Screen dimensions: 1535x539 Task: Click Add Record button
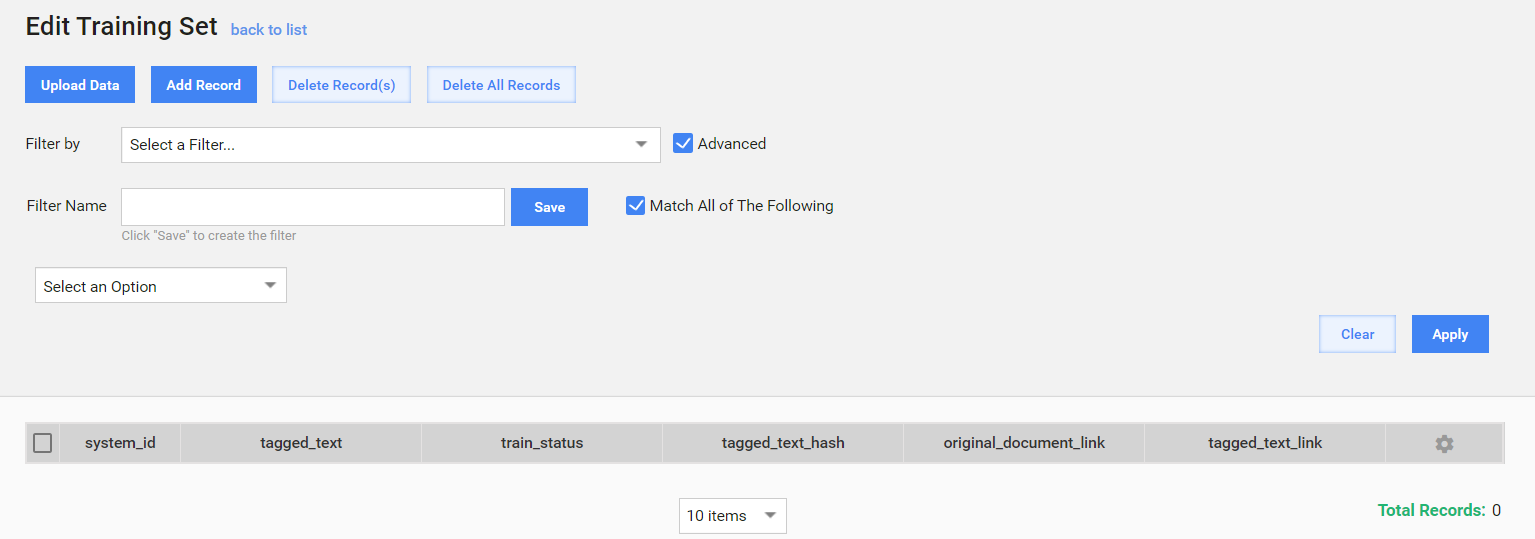pyautogui.click(x=204, y=85)
